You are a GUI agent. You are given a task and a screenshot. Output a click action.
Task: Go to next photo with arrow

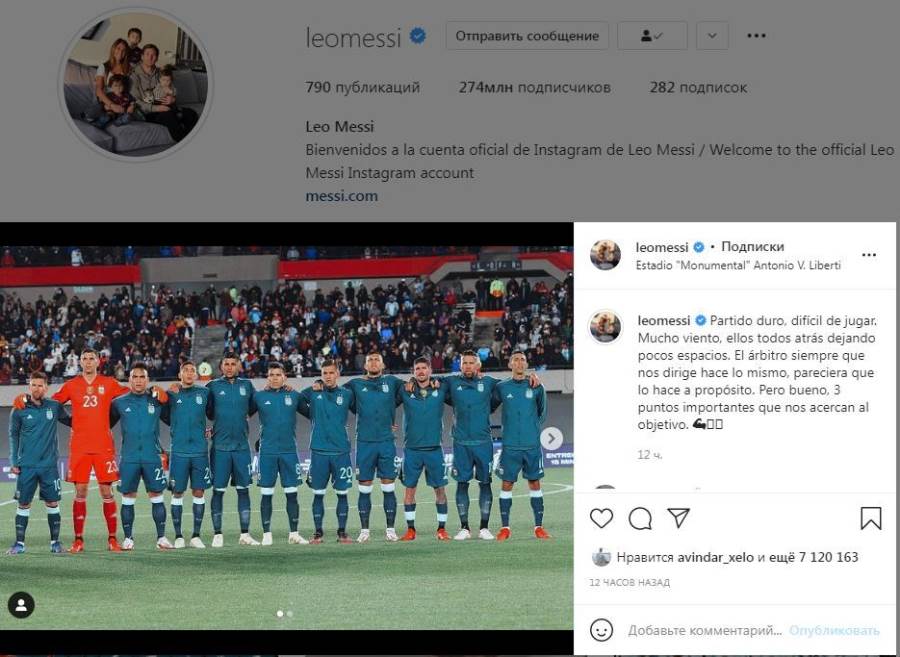pos(551,438)
